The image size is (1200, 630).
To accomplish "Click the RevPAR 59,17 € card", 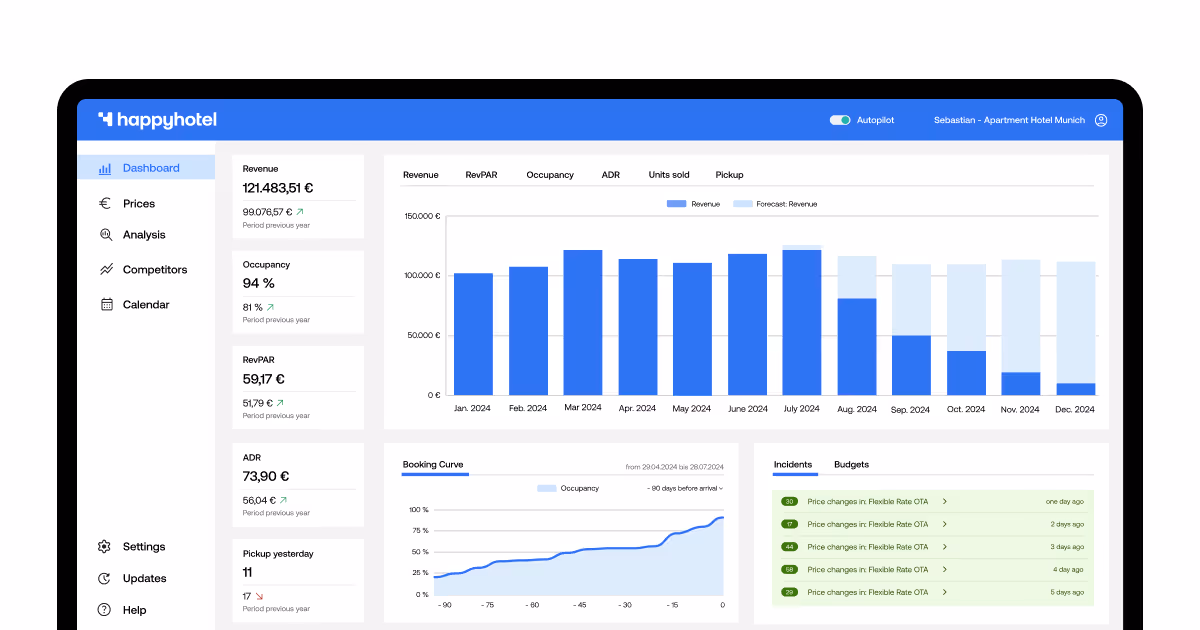I will 298,388.
